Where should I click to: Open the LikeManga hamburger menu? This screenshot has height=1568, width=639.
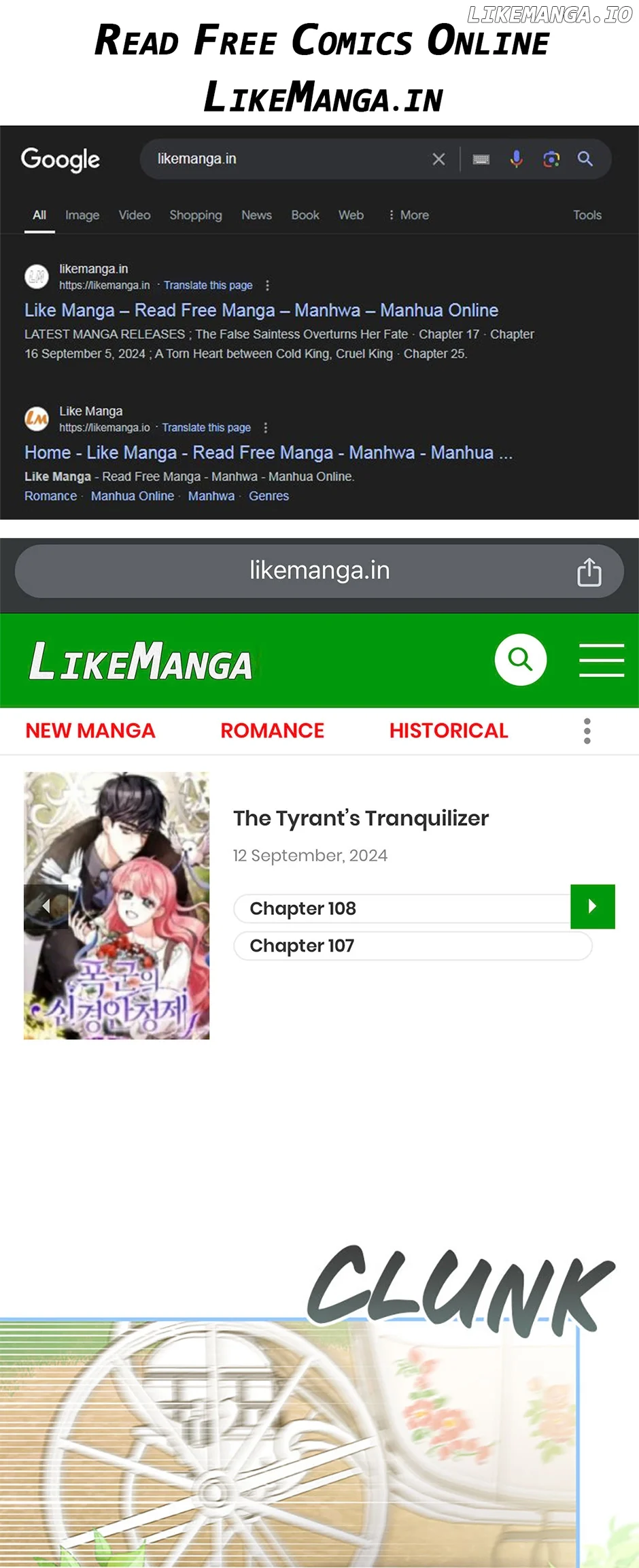(602, 660)
